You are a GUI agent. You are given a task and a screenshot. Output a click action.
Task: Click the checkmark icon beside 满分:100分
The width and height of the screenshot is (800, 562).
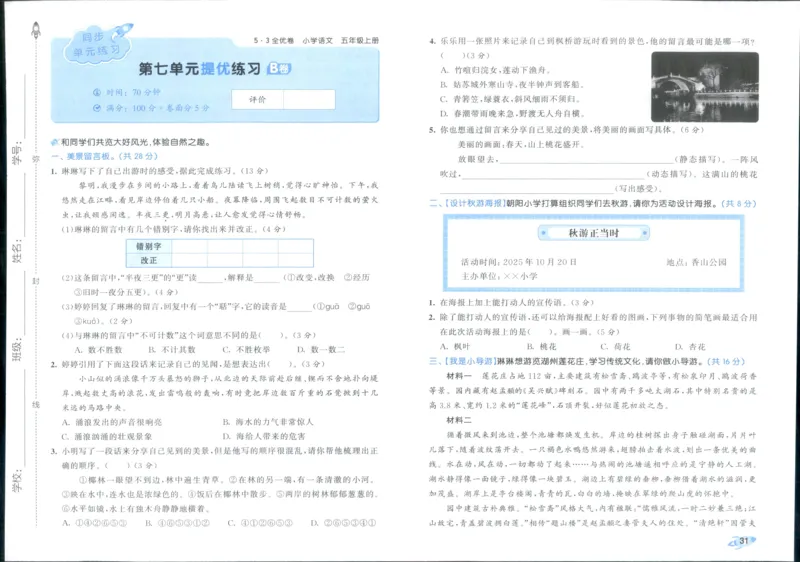tap(97, 108)
